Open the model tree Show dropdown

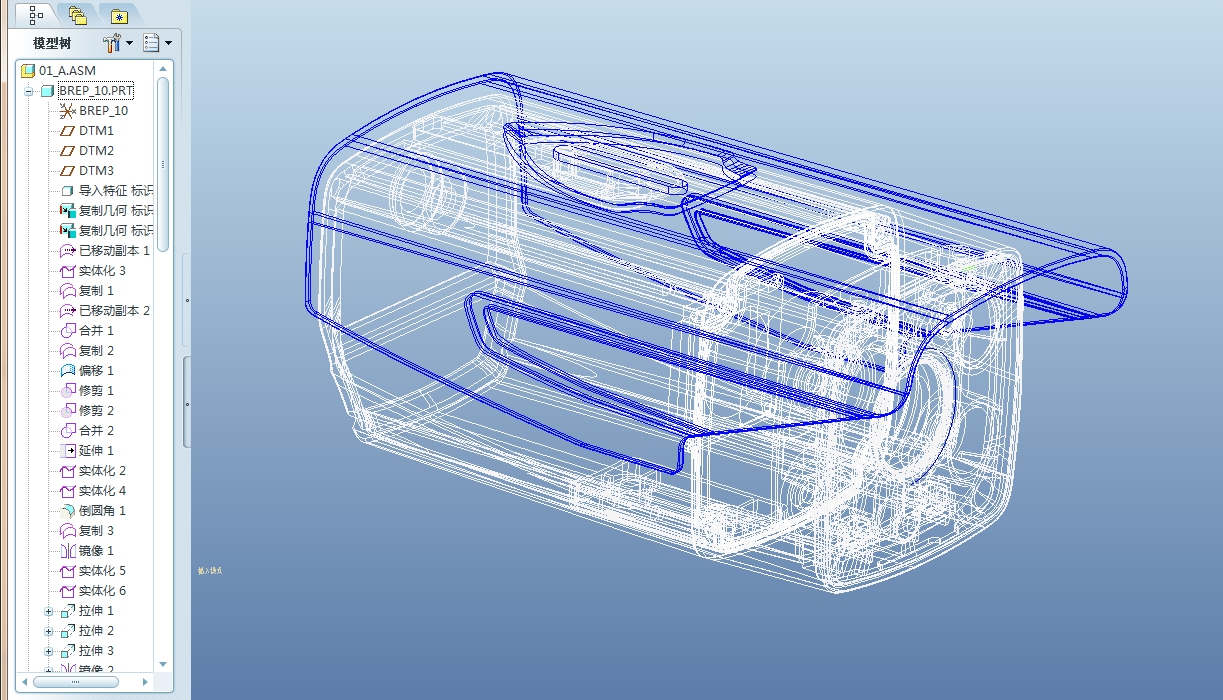pyautogui.click(x=157, y=43)
